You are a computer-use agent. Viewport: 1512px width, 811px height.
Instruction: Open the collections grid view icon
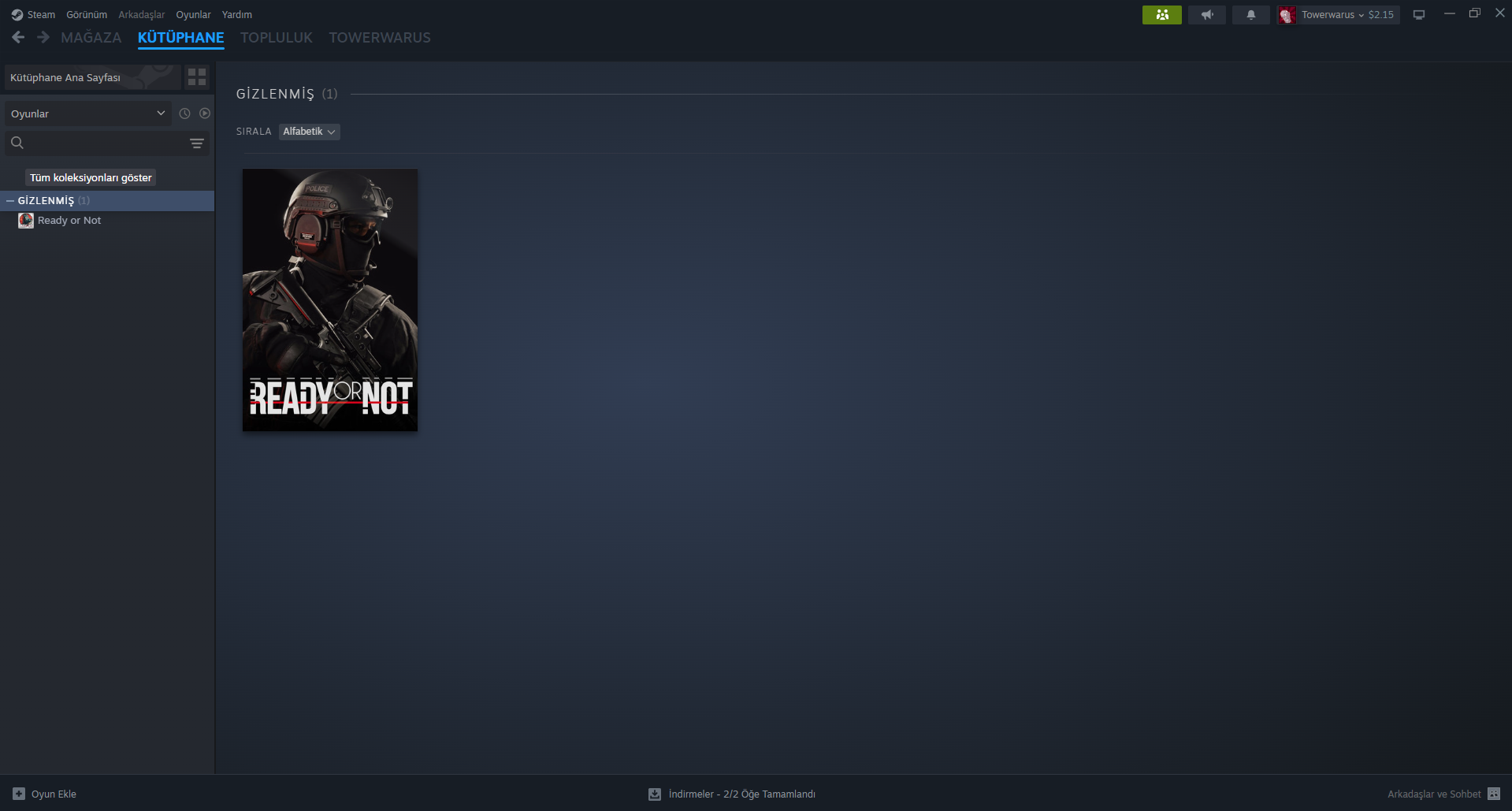[x=197, y=77]
